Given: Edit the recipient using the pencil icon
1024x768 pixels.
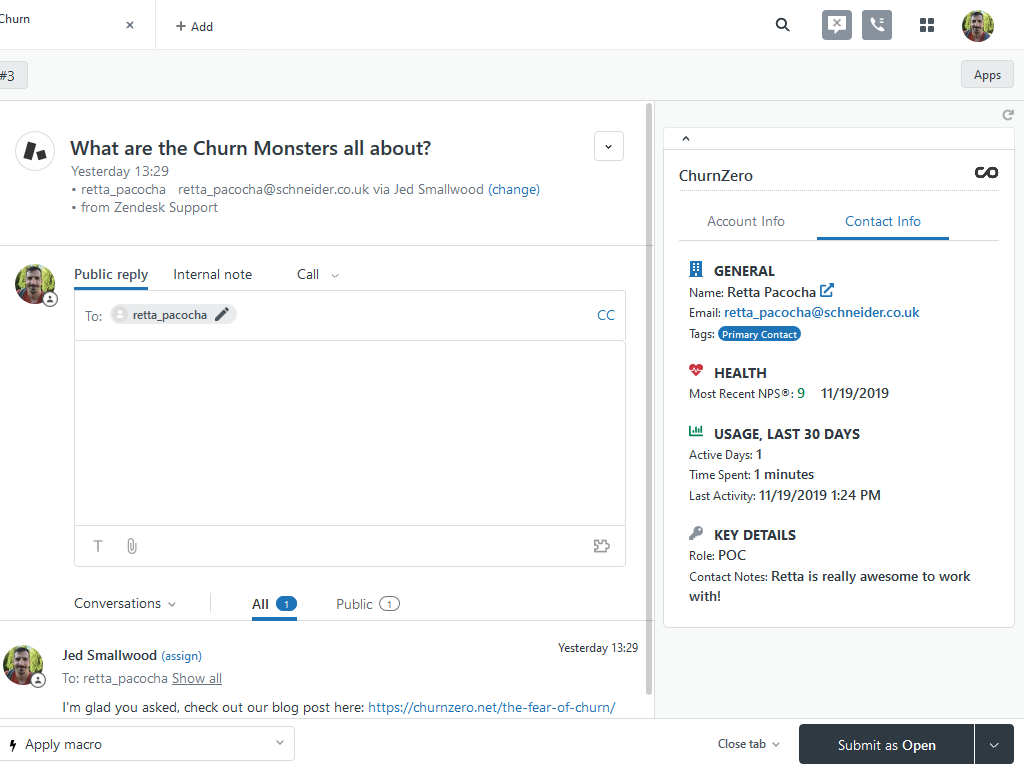Looking at the screenshot, I should click(x=219, y=313).
